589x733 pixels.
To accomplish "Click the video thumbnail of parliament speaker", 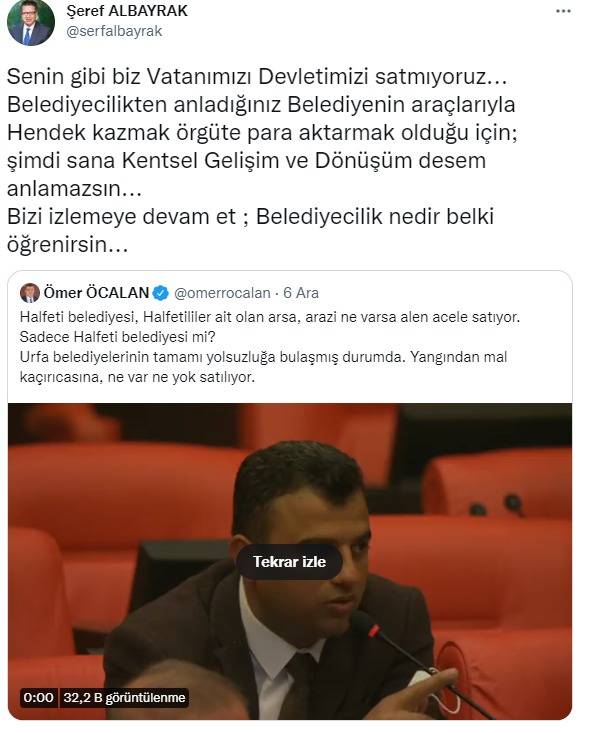I will pos(290,561).
